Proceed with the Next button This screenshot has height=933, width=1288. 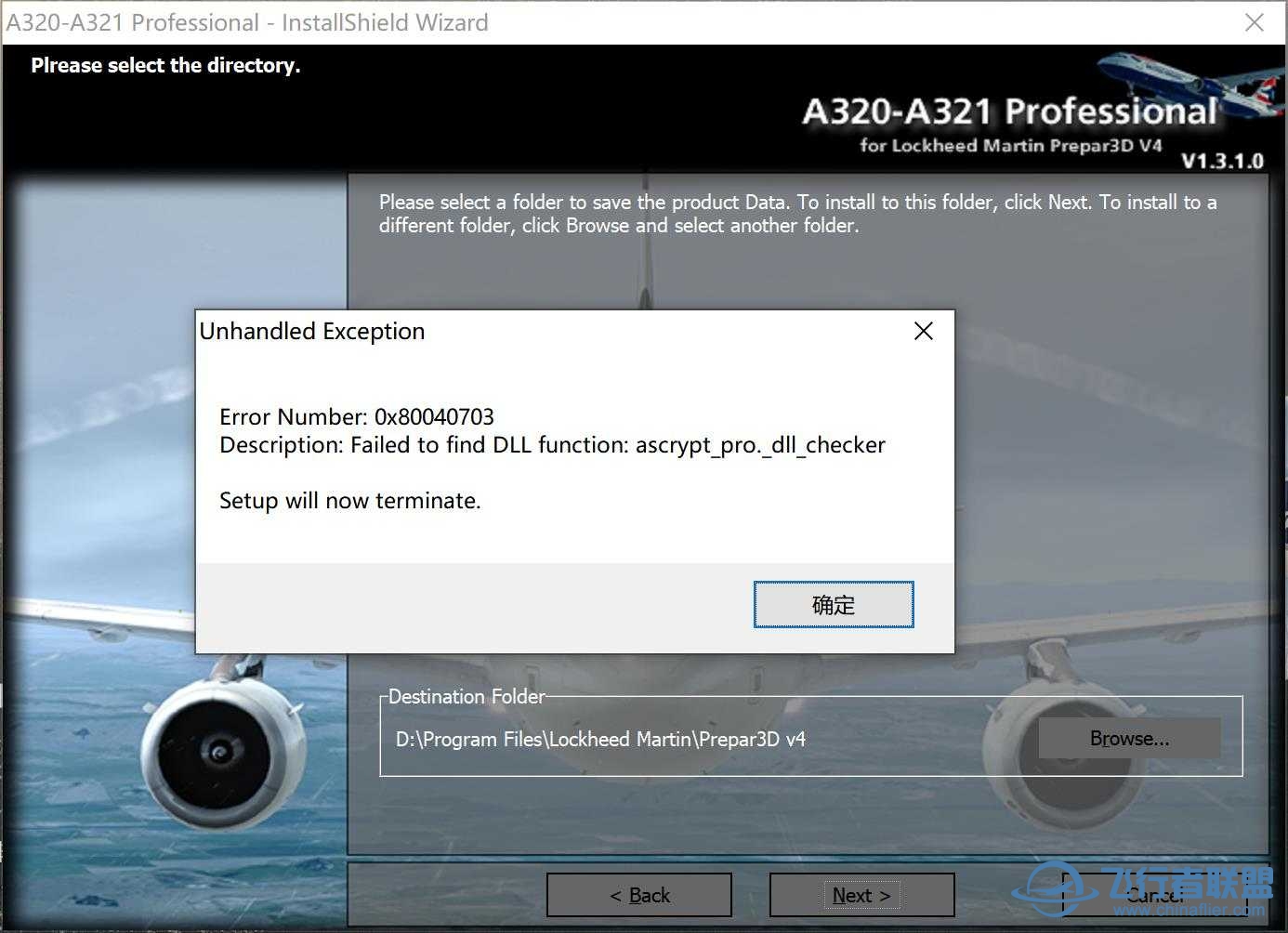861,895
